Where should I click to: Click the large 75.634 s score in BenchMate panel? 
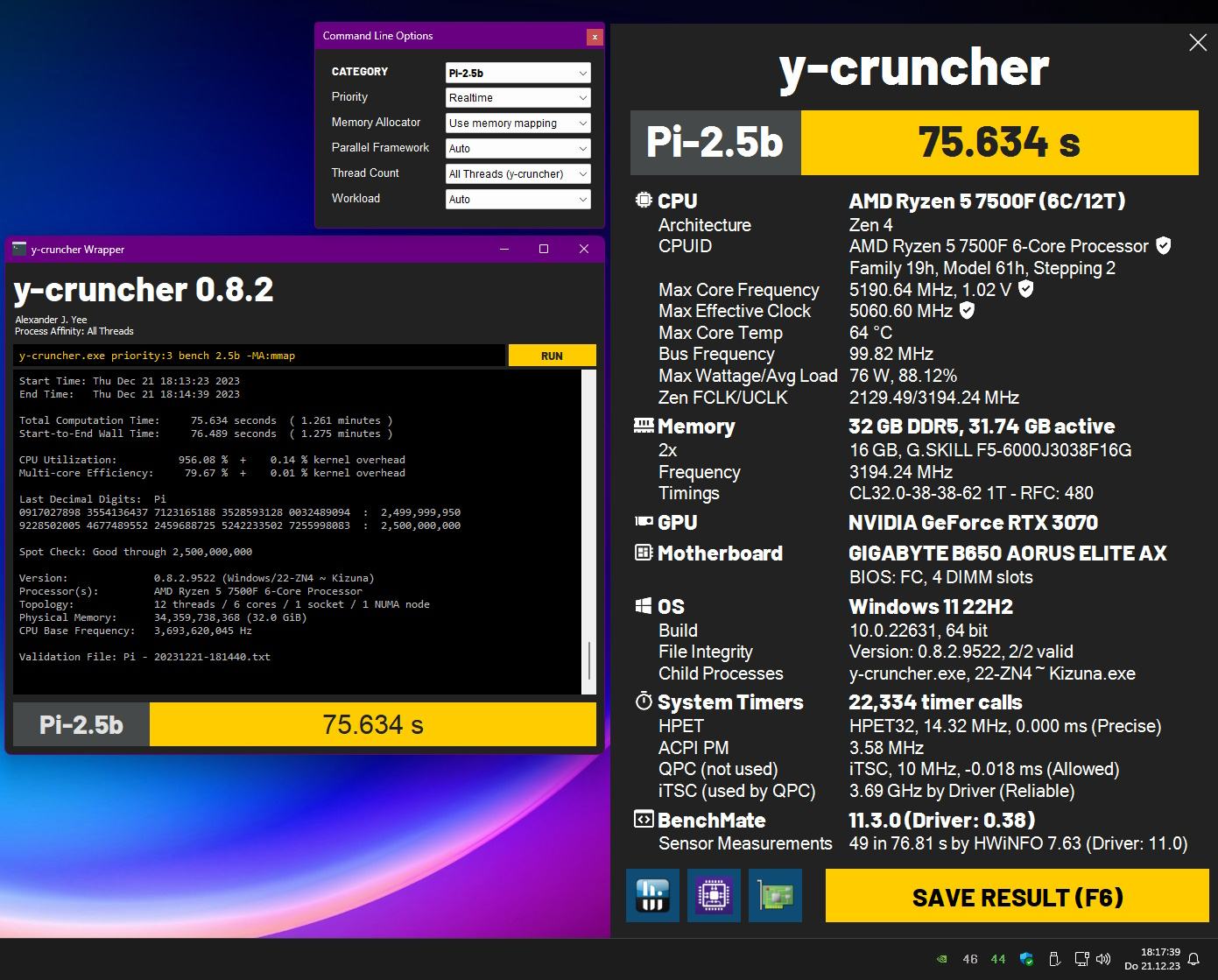[999, 142]
